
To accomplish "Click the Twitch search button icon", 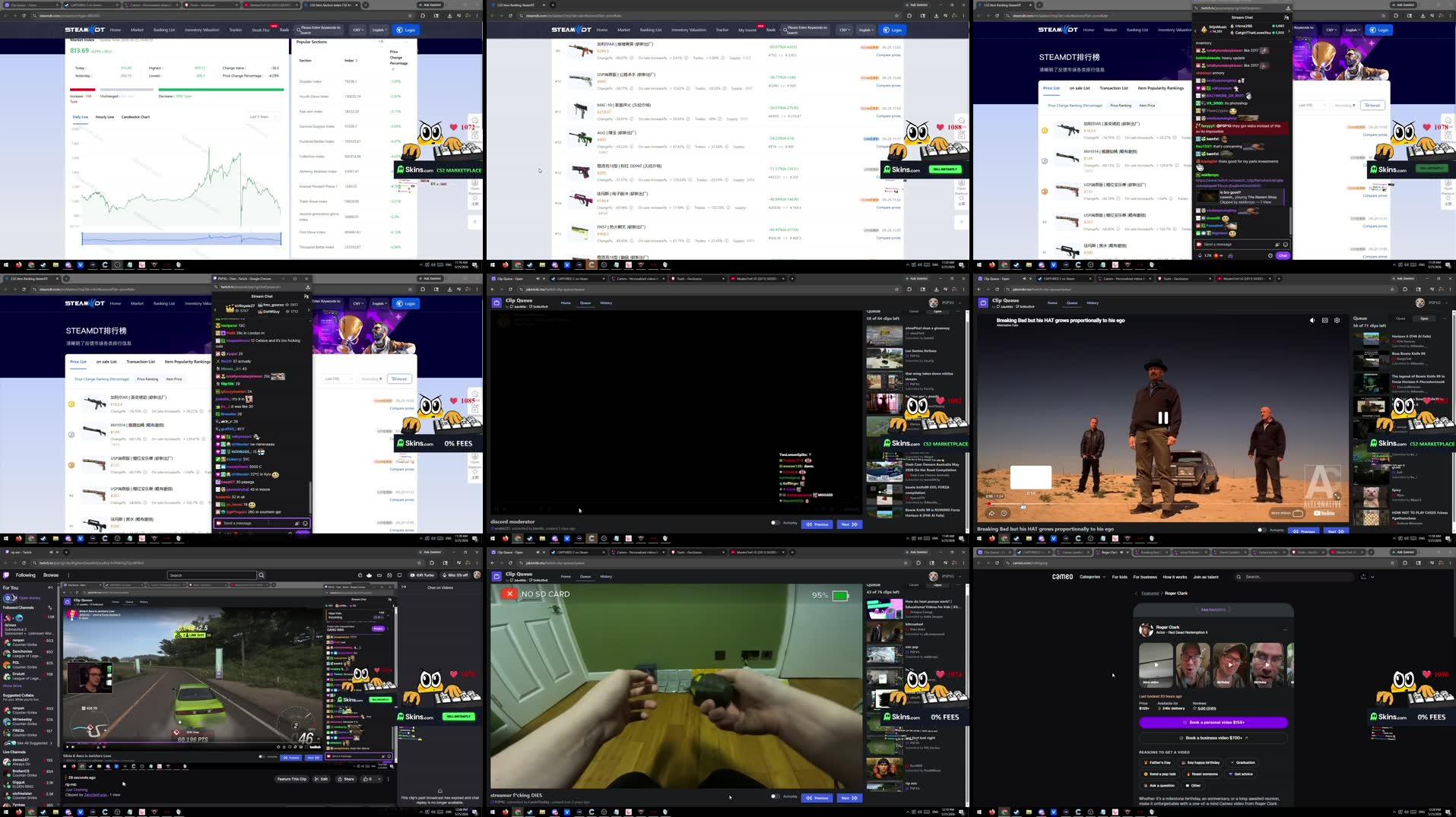I will coord(262,575).
